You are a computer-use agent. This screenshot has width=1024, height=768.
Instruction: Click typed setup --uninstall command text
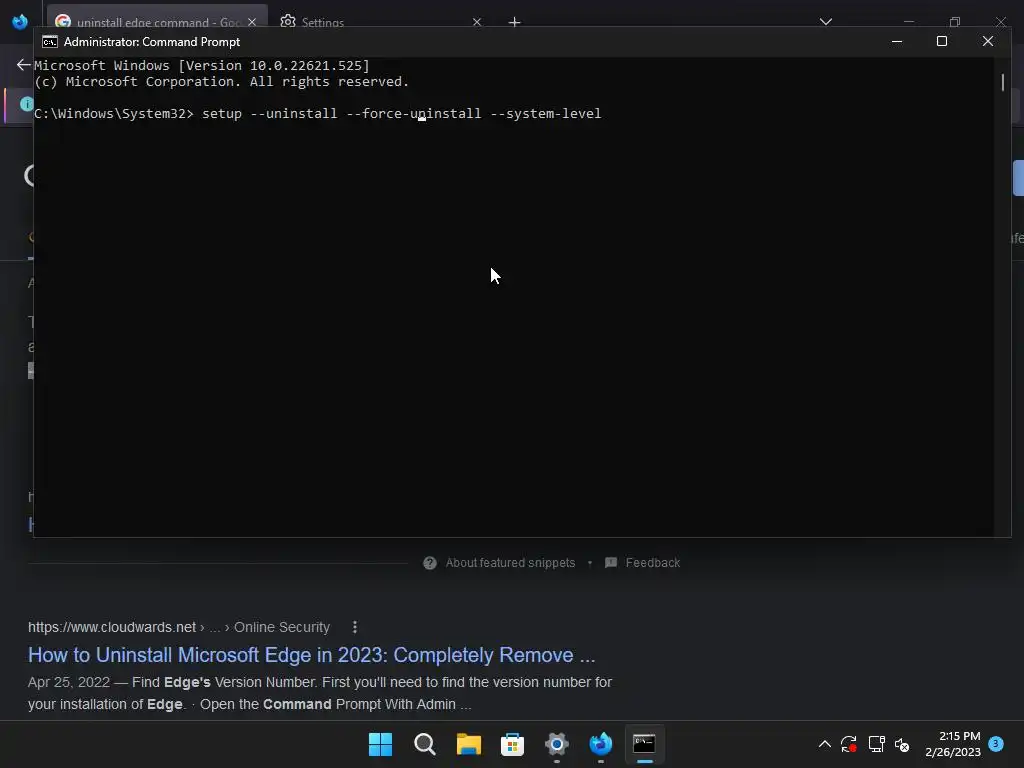tap(402, 114)
